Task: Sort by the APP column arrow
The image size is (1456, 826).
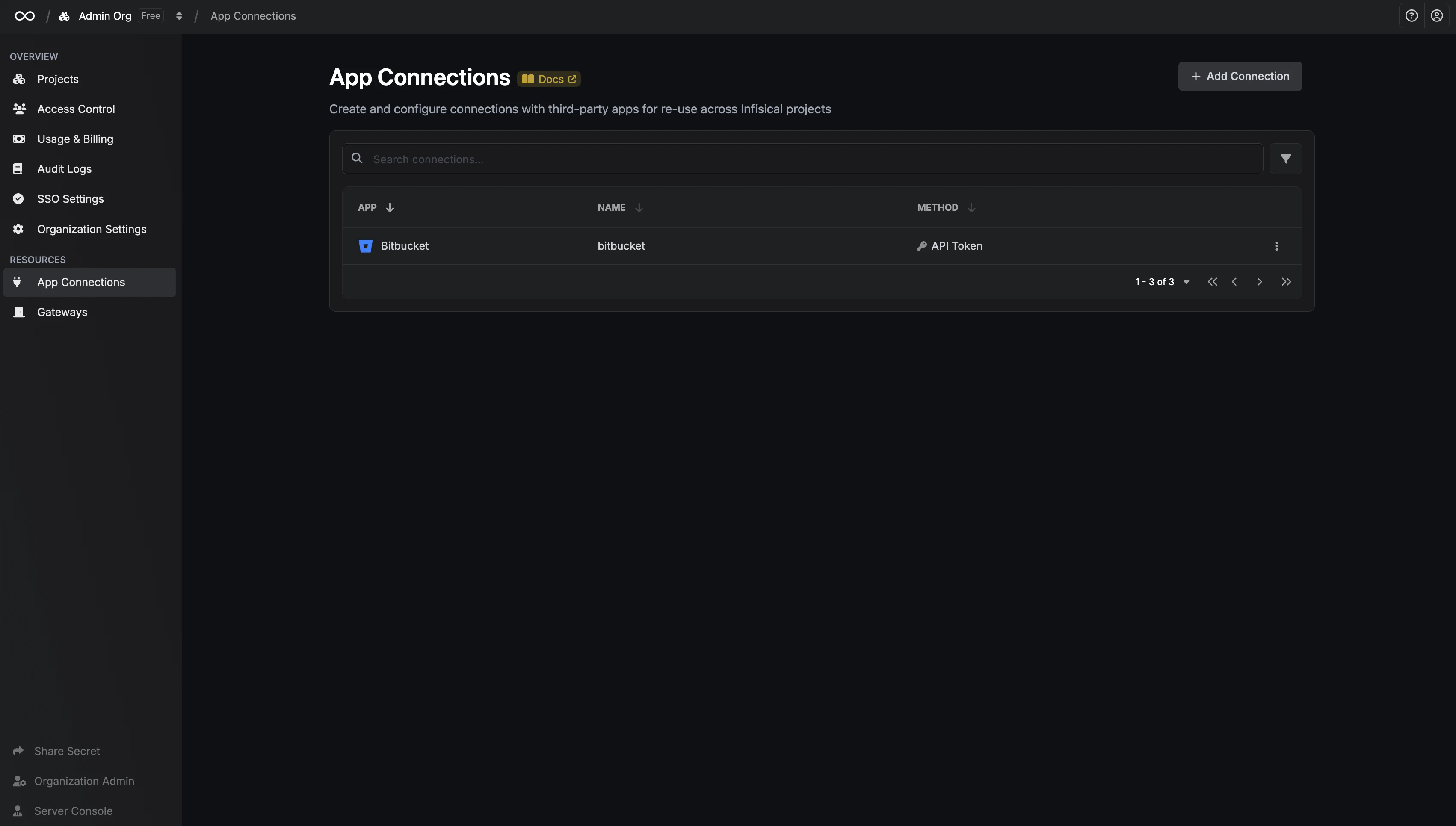Action: tap(390, 208)
